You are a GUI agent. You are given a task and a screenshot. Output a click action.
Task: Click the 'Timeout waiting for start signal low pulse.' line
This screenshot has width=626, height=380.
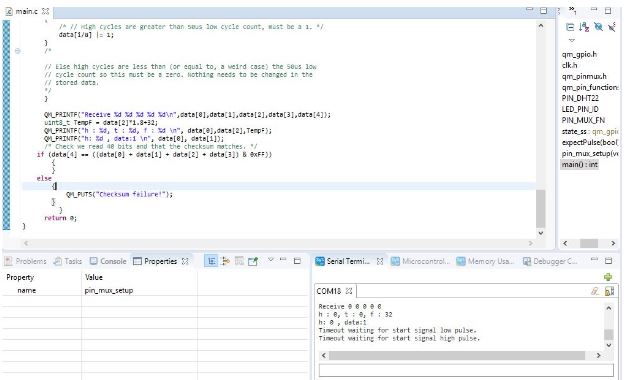pyautogui.click(x=397, y=331)
